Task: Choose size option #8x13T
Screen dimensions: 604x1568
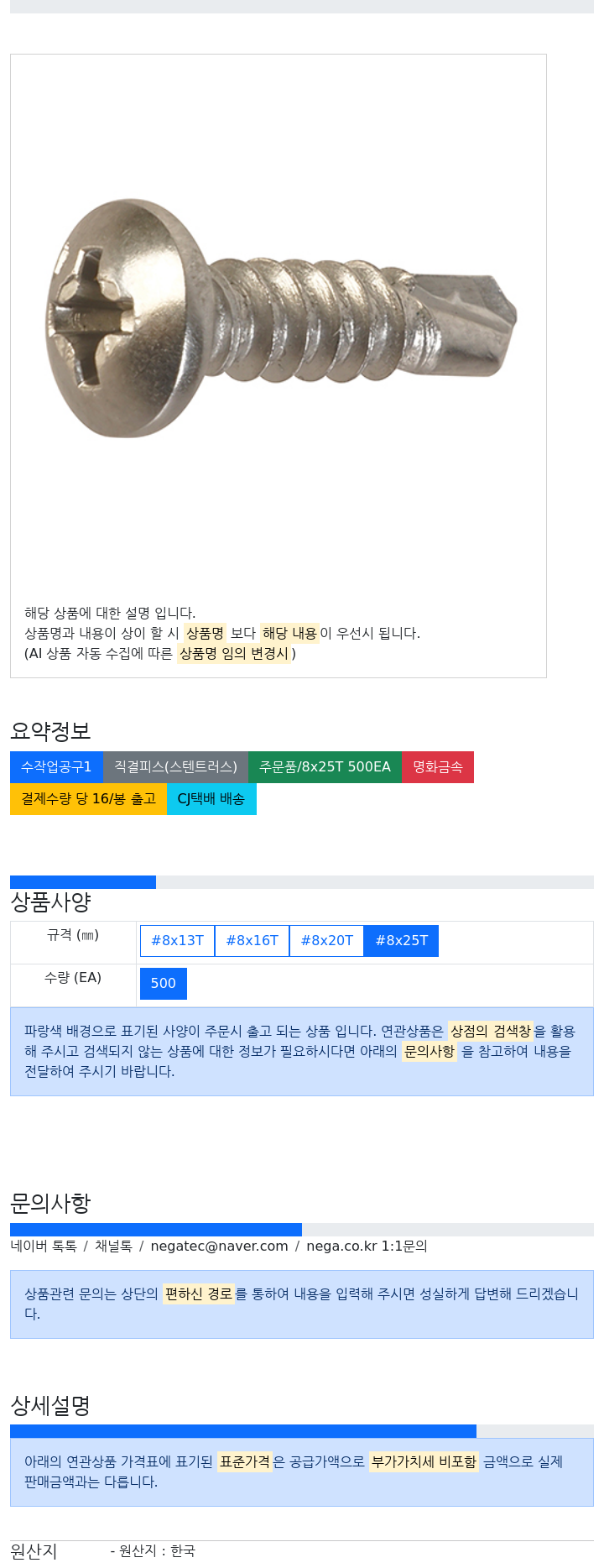Action: [177, 941]
